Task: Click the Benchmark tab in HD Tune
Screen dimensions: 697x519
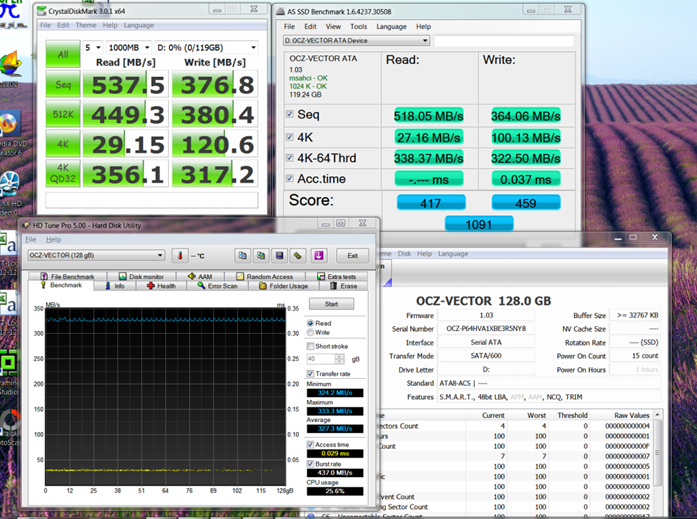Action: pyautogui.click(x=61, y=285)
